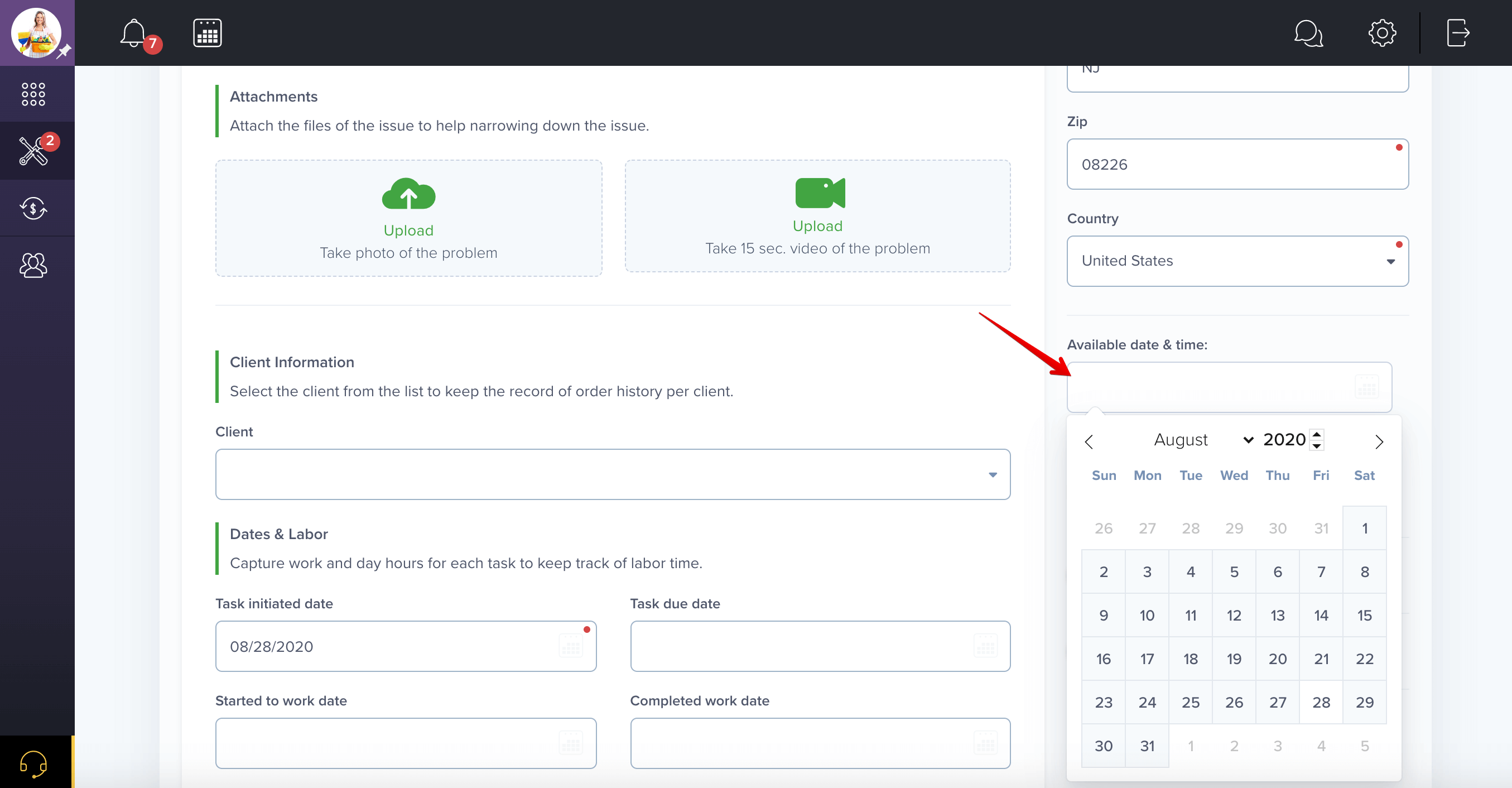
Task: Select August 22 in calendar
Action: click(x=1365, y=658)
